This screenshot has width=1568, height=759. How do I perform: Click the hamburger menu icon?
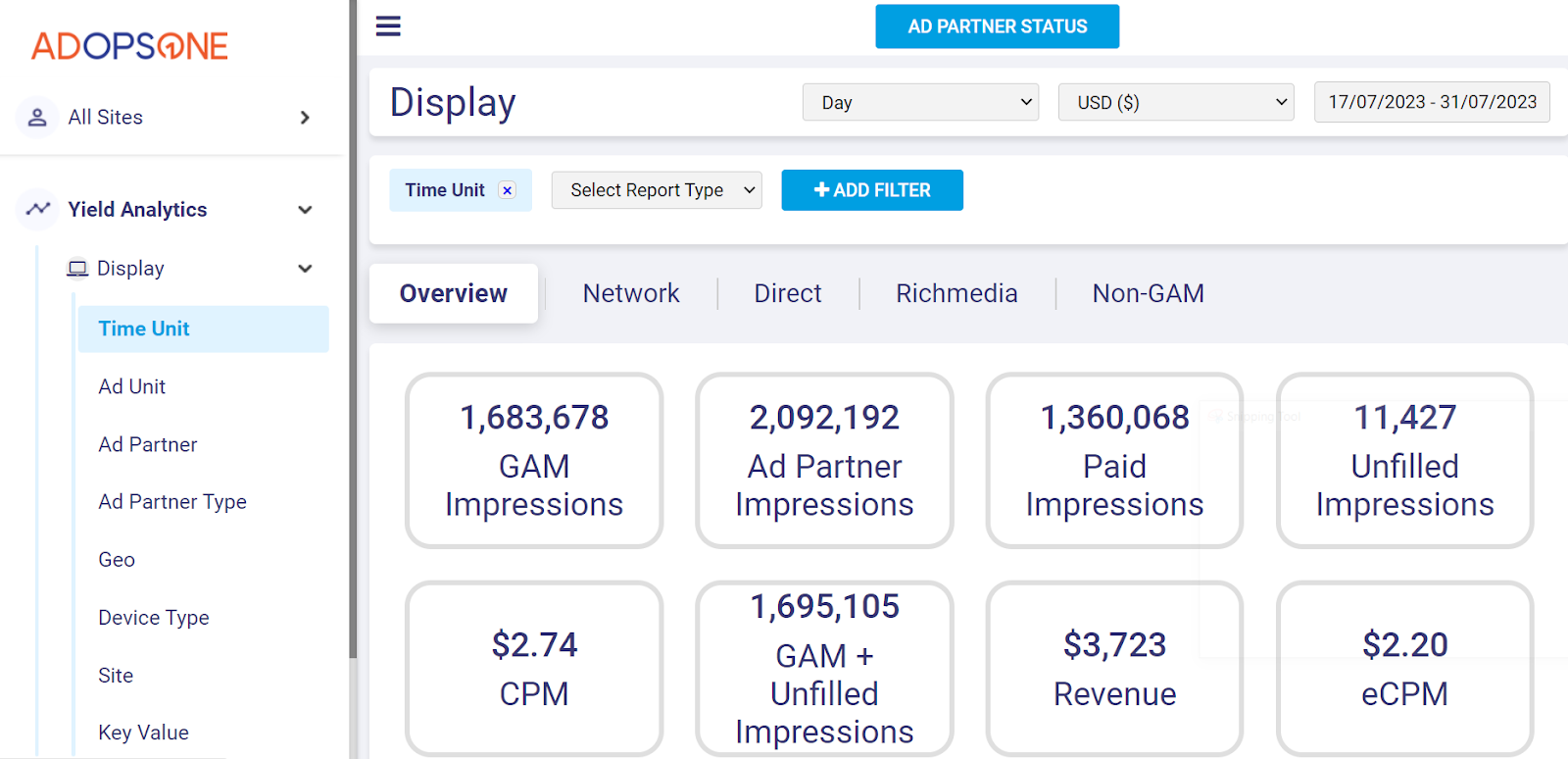388,25
